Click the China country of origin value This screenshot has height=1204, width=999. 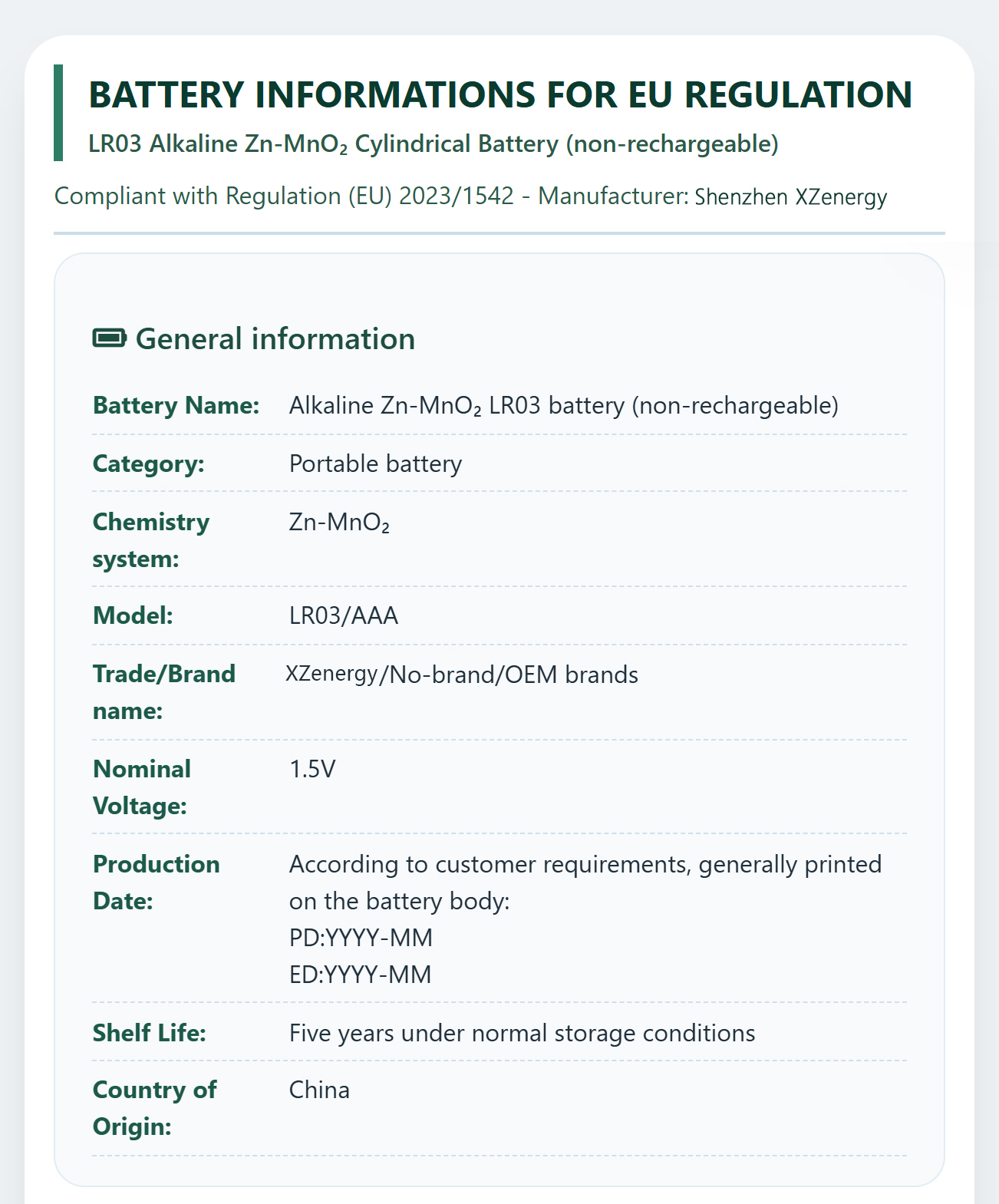[319, 1090]
